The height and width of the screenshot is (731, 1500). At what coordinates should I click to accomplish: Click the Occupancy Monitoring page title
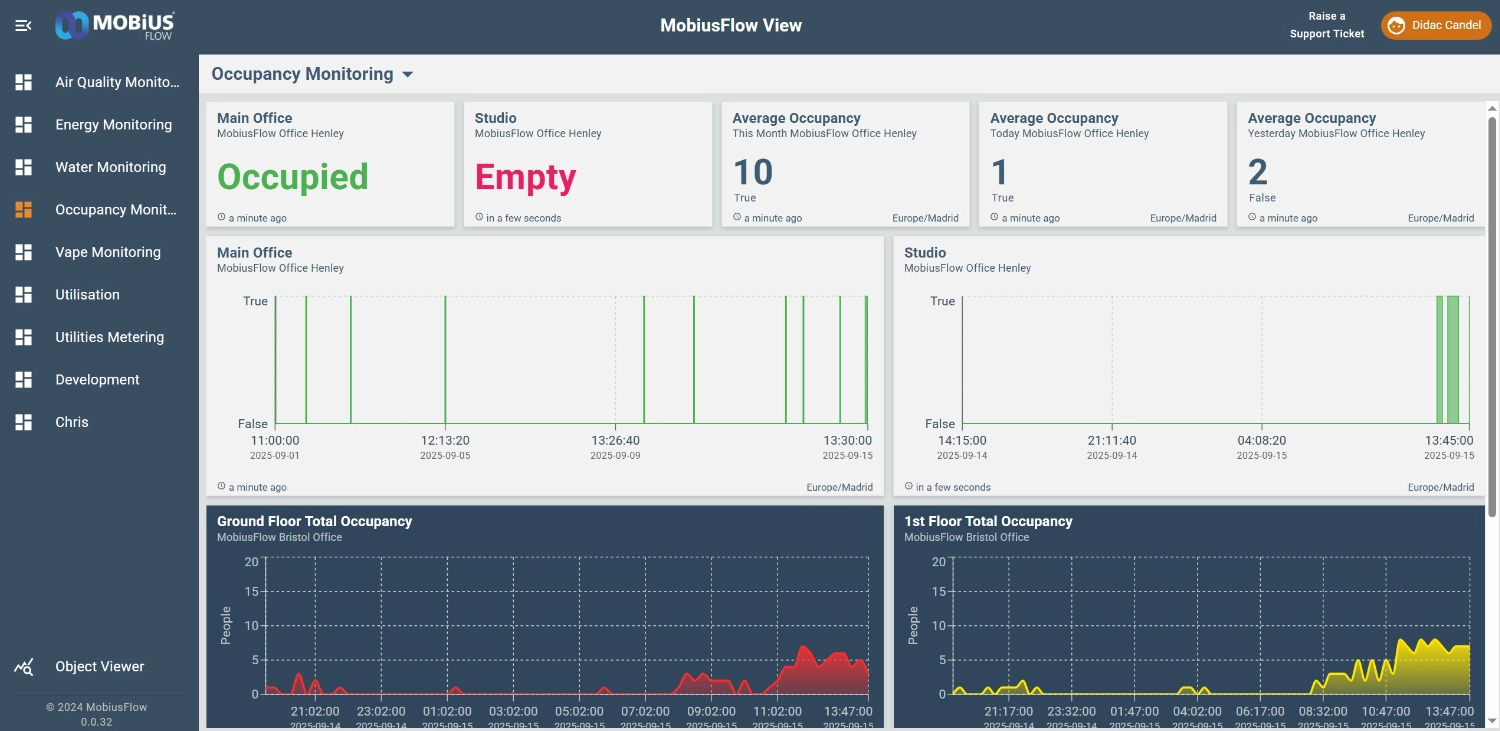pyautogui.click(x=302, y=74)
